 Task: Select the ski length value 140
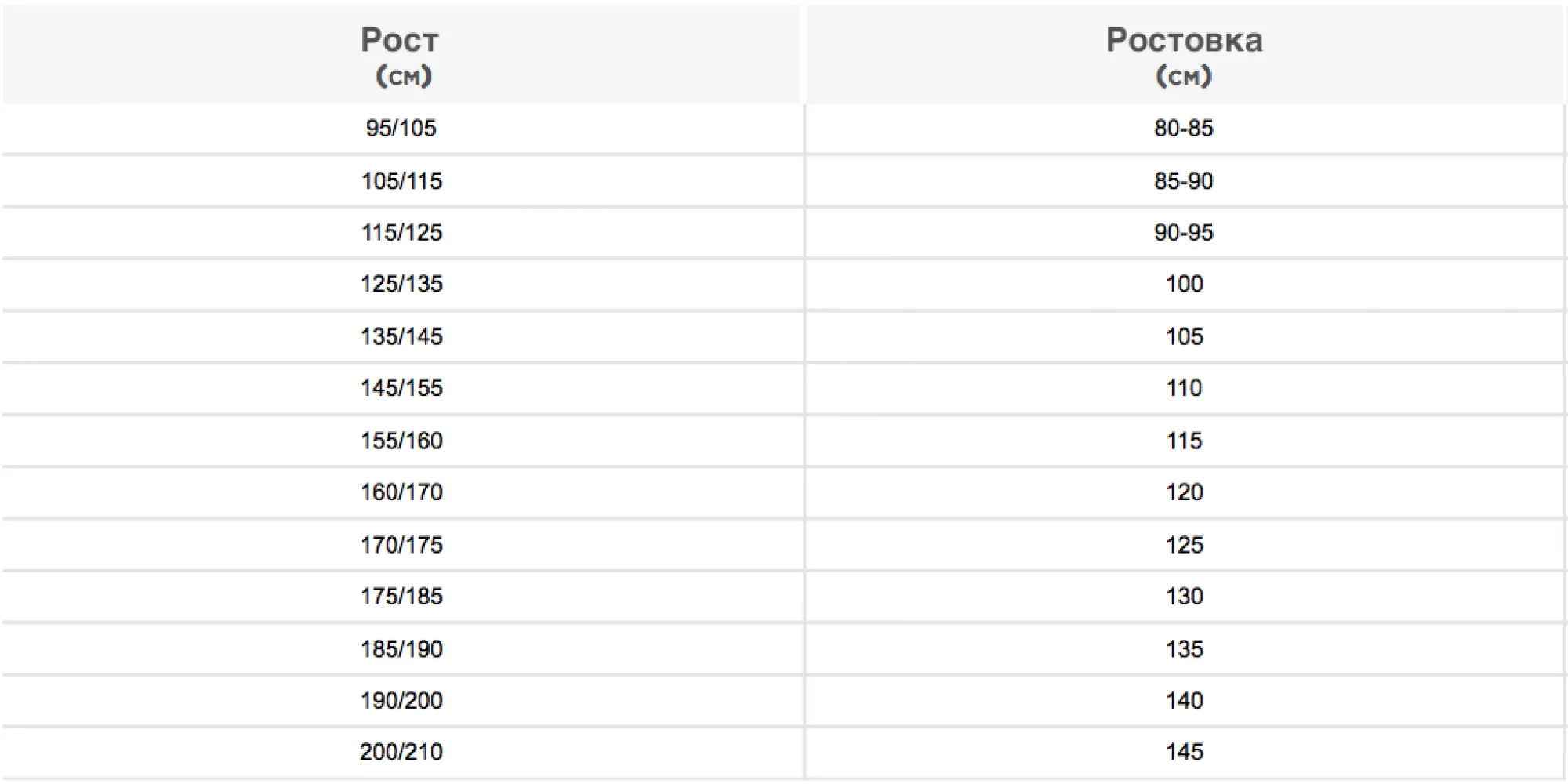tap(1184, 700)
